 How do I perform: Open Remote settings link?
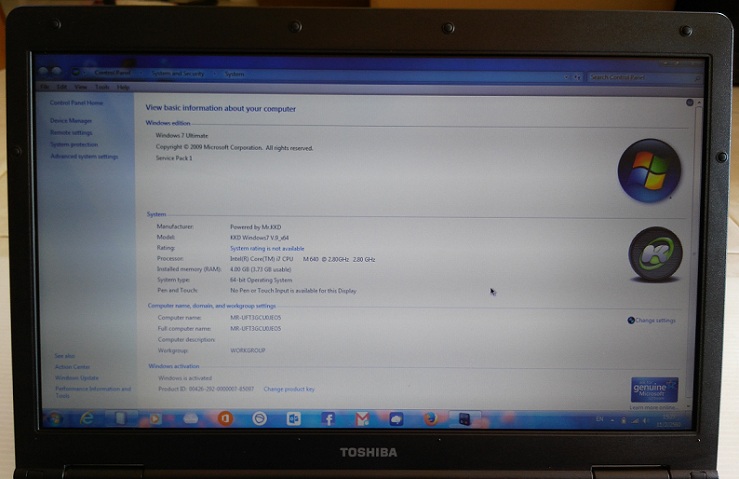[71, 132]
